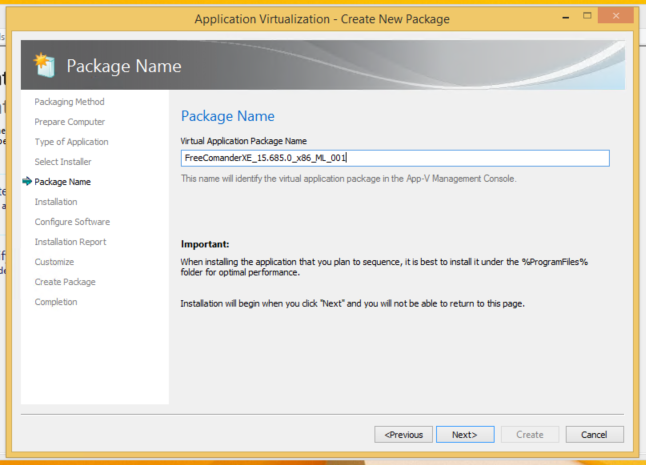Click the Virtual Application Package Name field

[x=394, y=158]
